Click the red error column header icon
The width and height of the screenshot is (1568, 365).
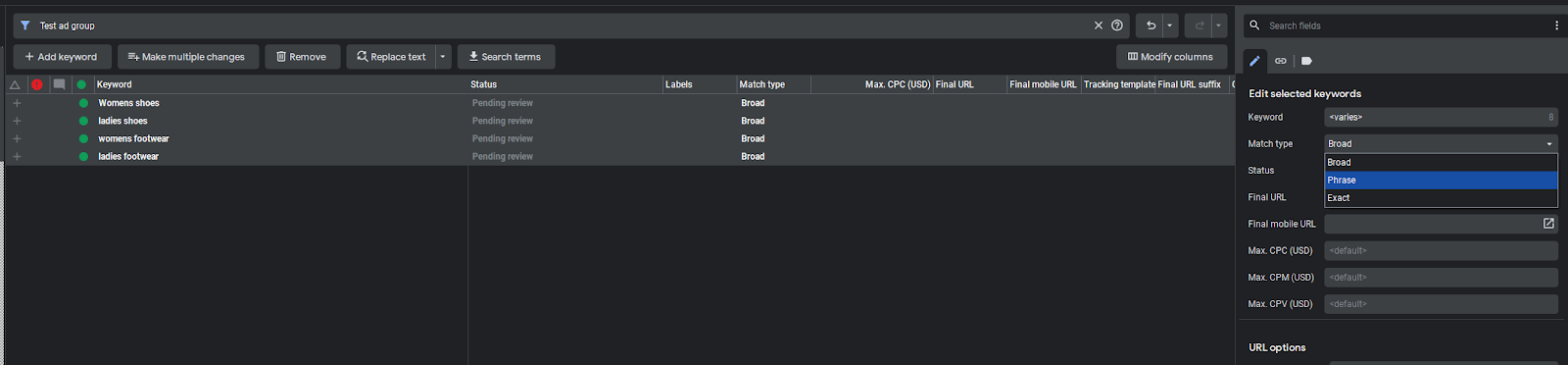click(x=37, y=84)
